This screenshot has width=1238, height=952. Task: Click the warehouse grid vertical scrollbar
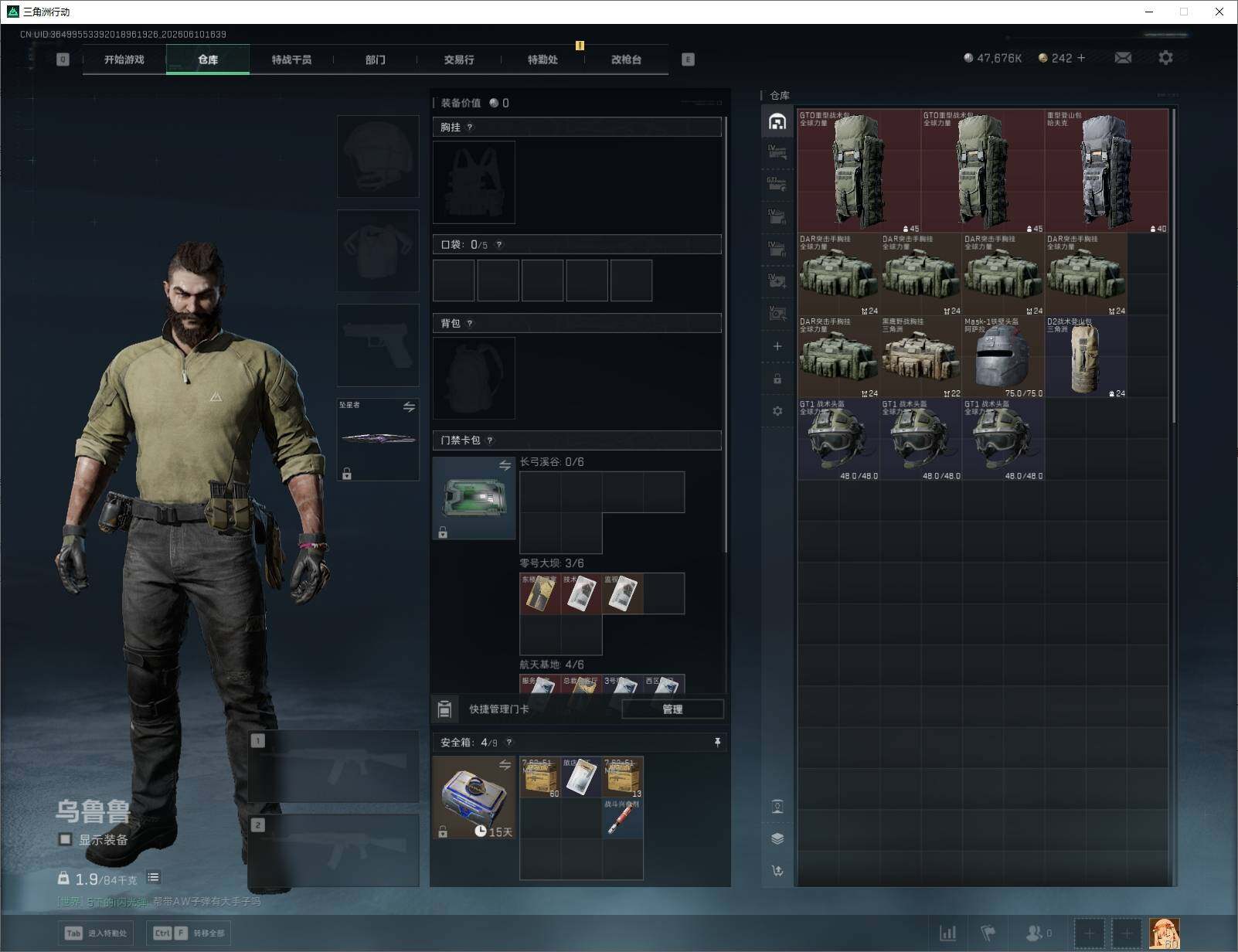[1174, 266]
